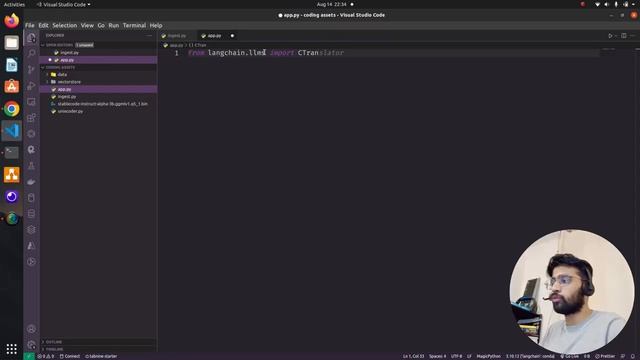The width and height of the screenshot is (640, 360).
Task: Select MagicPython language mode
Action: click(x=488, y=356)
